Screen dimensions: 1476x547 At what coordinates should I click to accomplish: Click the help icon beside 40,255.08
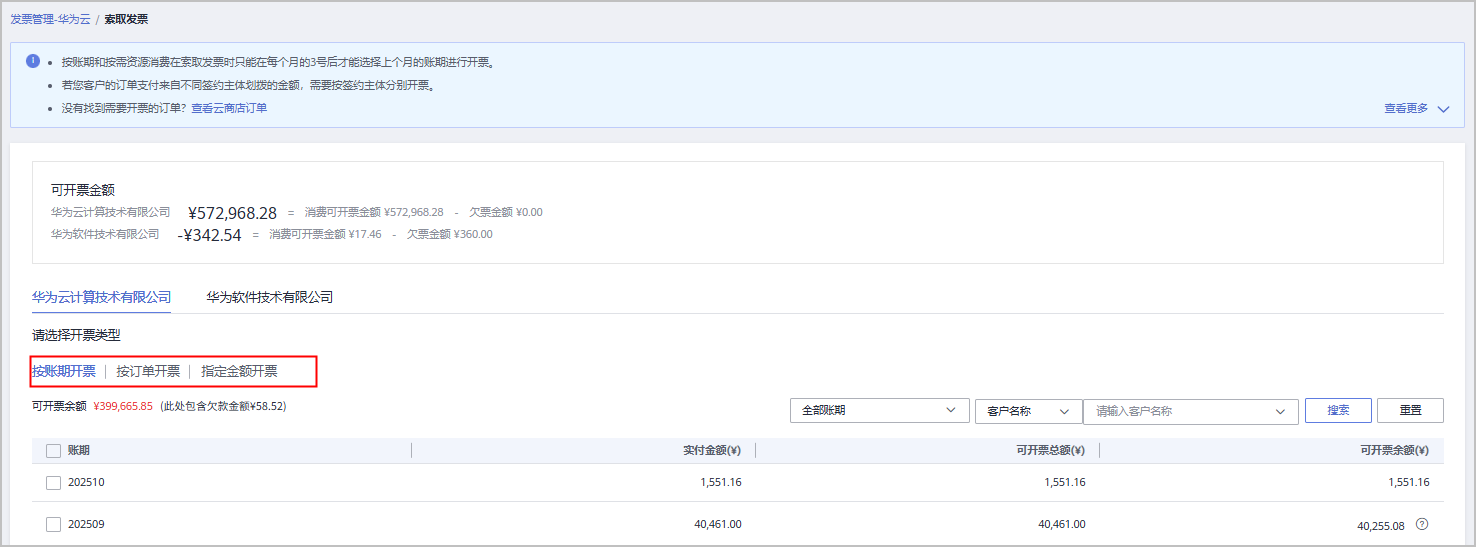(1422, 524)
